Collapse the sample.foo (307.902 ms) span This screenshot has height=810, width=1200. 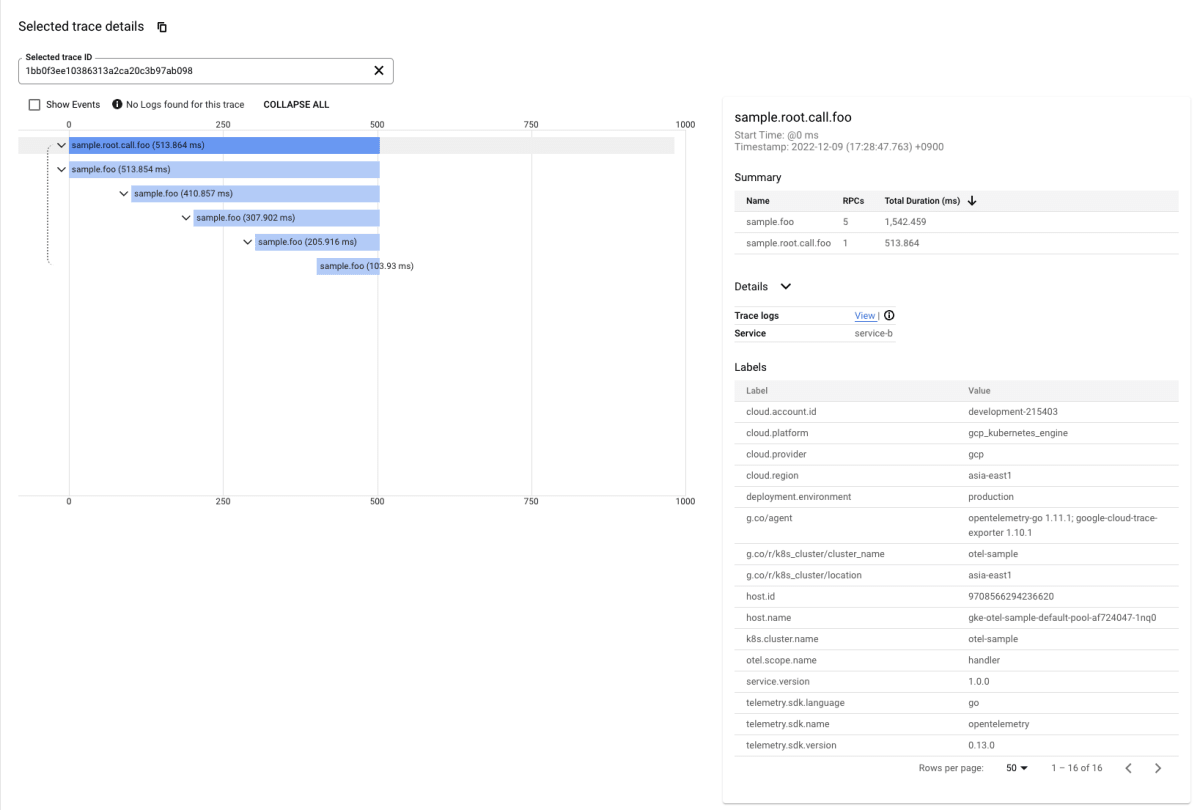[185, 217]
